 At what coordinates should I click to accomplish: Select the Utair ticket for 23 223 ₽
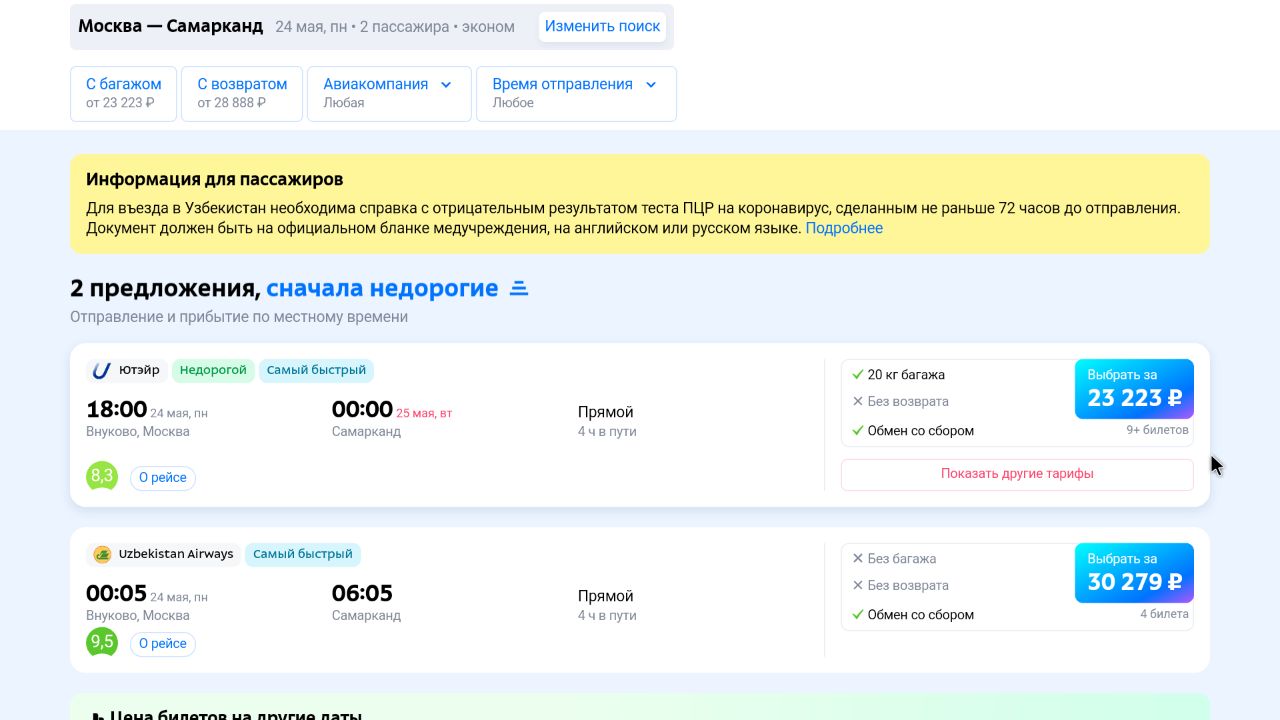[x=1134, y=389]
